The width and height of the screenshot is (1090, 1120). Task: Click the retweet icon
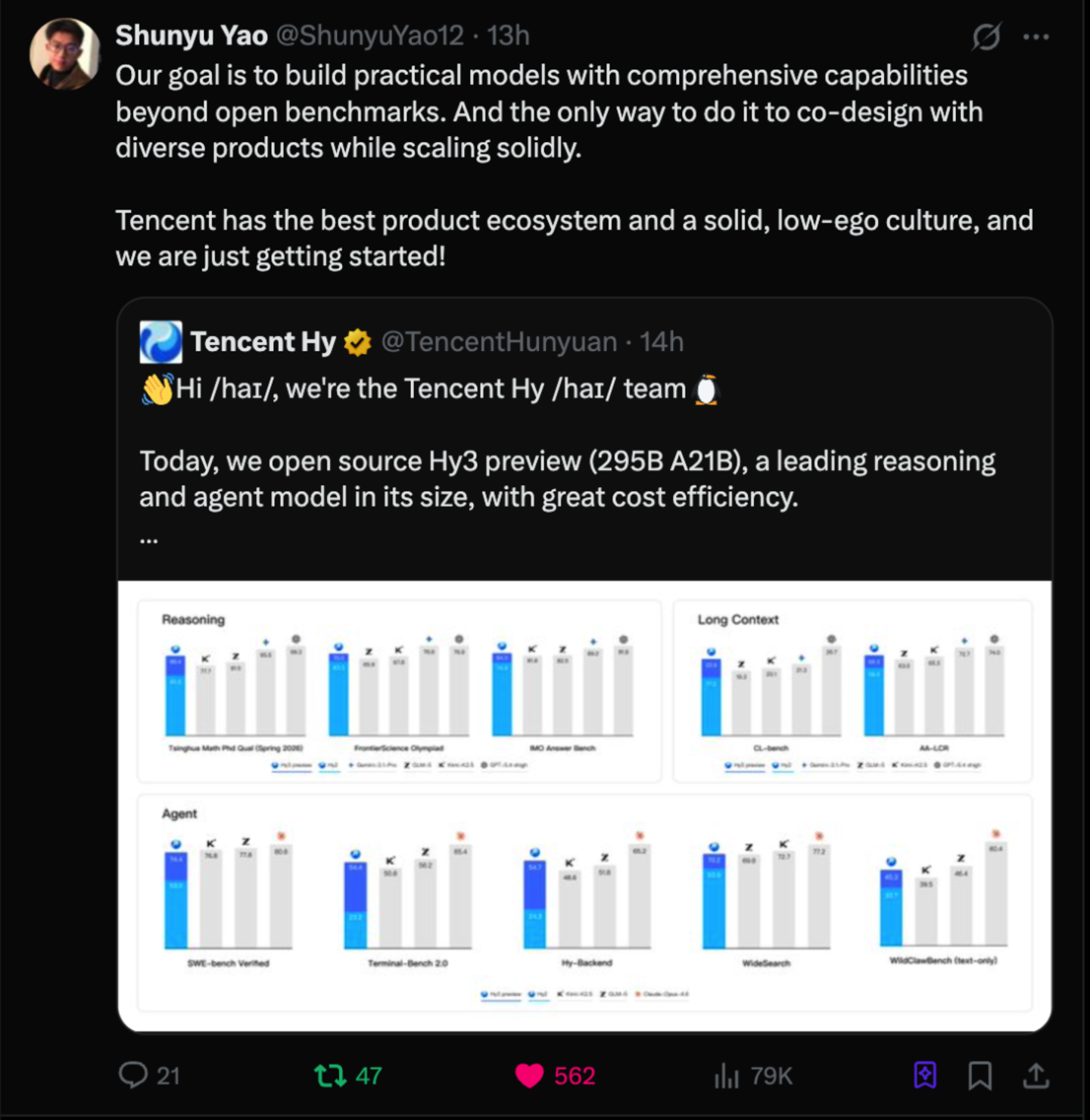(x=330, y=1075)
